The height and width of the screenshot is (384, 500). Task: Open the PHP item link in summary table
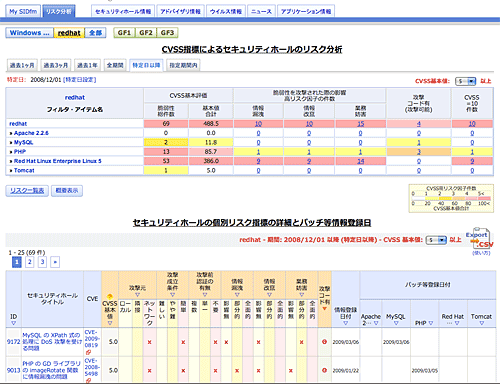[x=20, y=152]
